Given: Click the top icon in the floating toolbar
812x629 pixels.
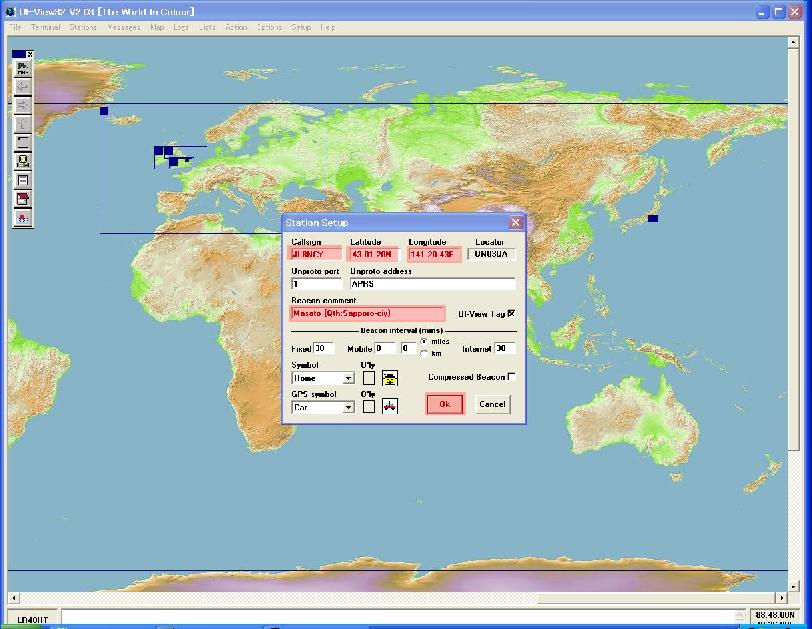Looking at the screenshot, I should click(22, 68).
